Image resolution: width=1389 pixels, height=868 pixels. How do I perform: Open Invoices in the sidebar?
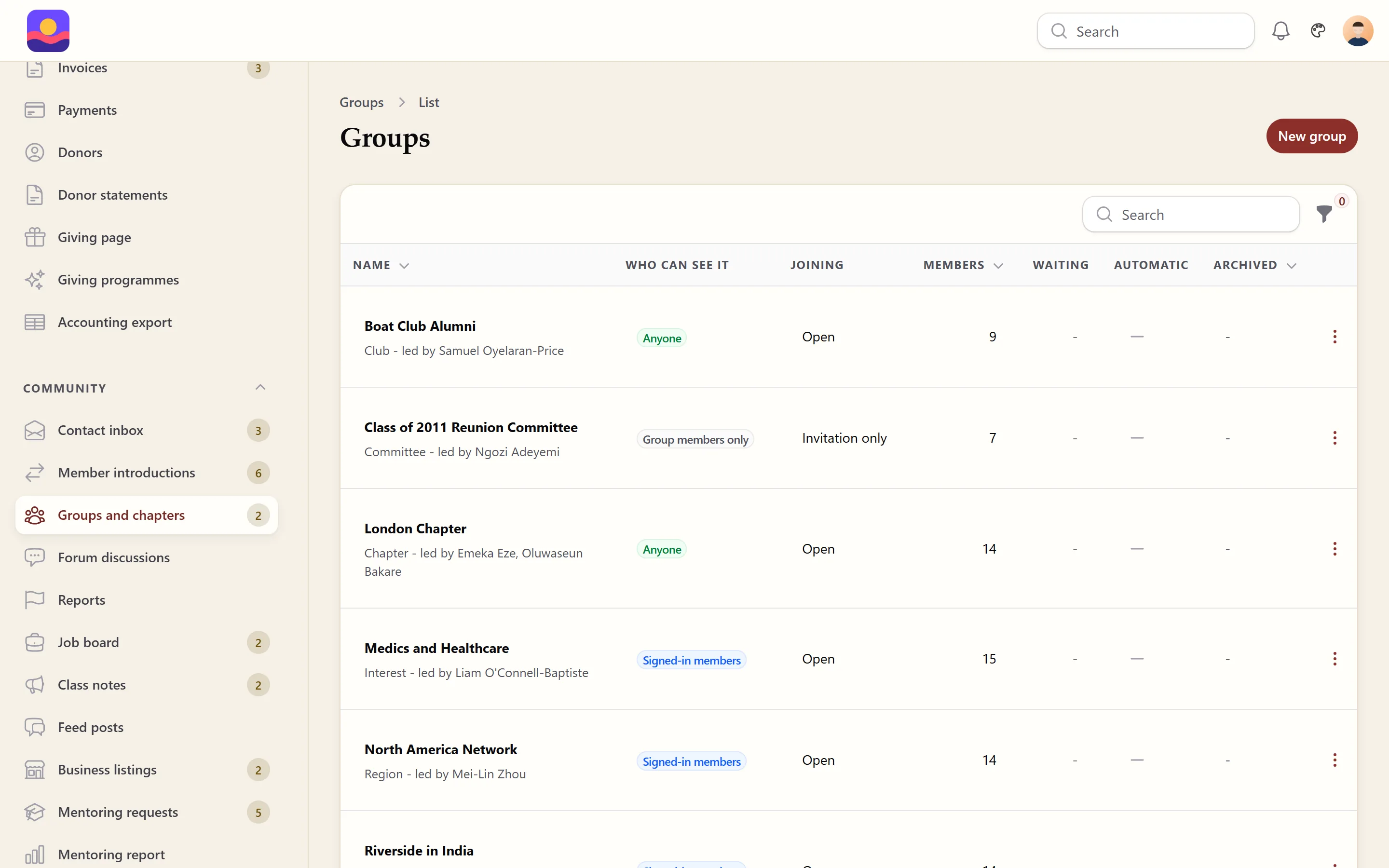point(146,68)
